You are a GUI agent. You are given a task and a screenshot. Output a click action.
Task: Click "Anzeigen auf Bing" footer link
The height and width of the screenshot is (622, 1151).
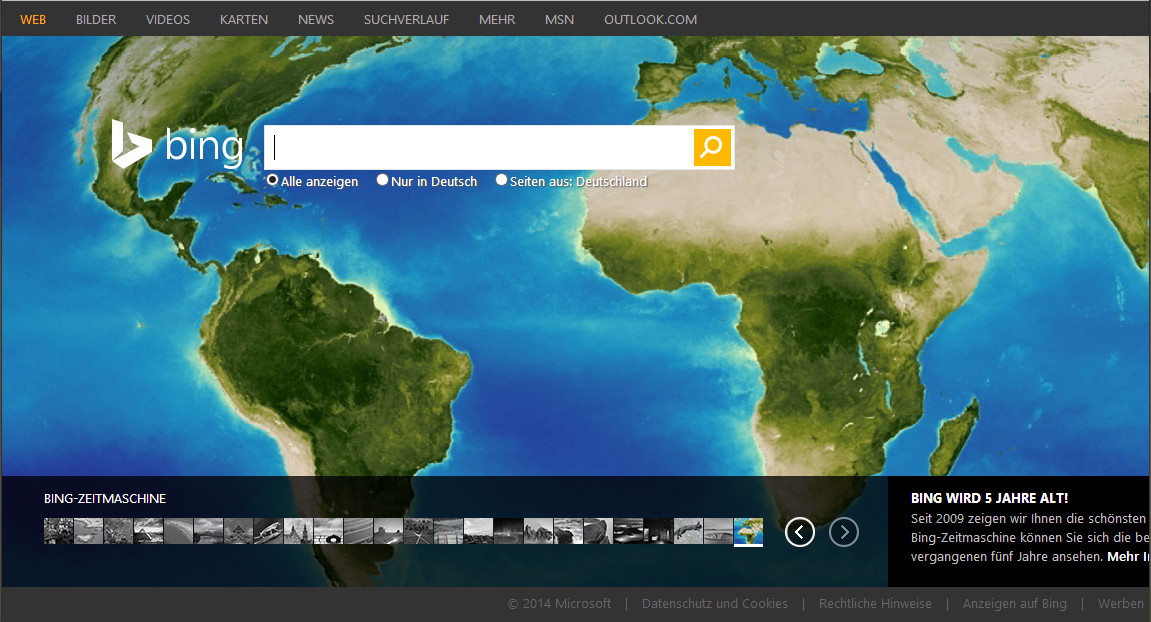click(1015, 604)
